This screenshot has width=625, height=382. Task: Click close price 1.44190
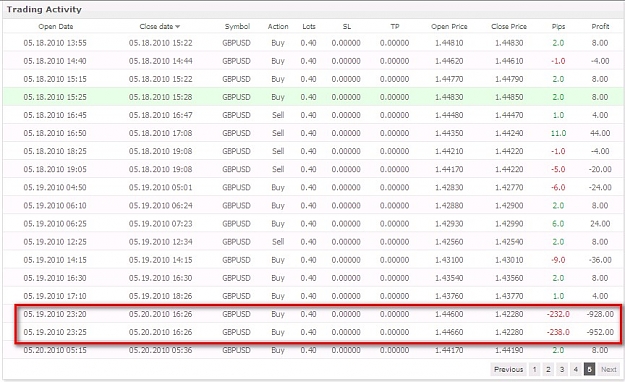[x=509, y=350]
